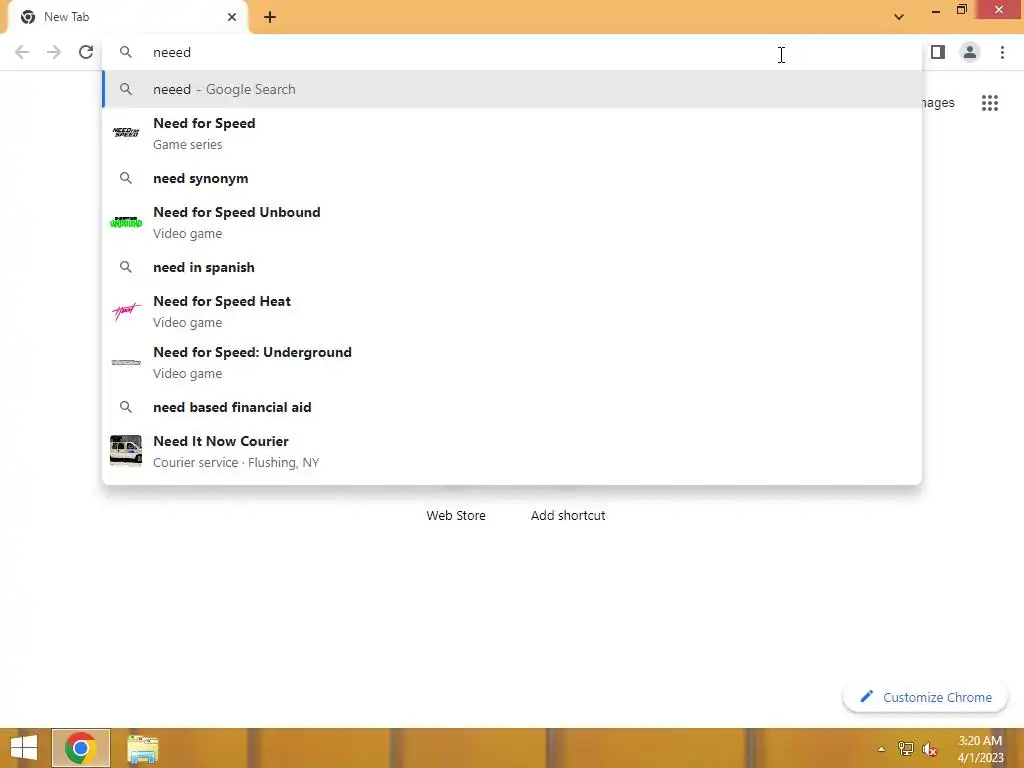Select Need for Speed: Underground suggestion
This screenshot has height=768, width=1024.
point(512,362)
